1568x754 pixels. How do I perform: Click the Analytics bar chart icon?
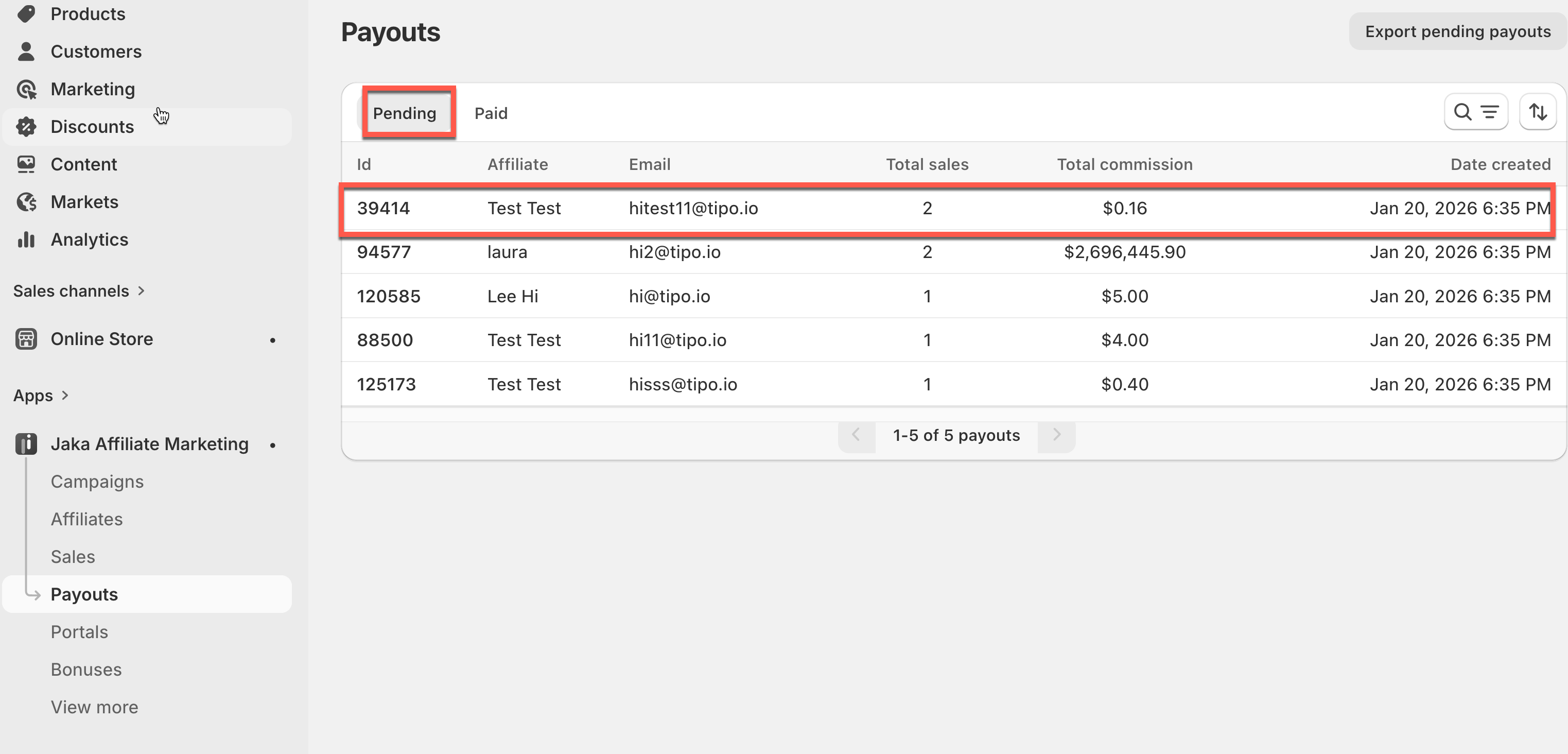(x=26, y=240)
